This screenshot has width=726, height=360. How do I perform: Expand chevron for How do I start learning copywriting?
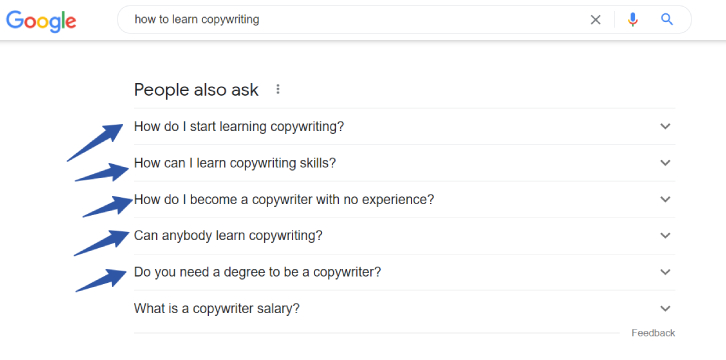[665, 126]
